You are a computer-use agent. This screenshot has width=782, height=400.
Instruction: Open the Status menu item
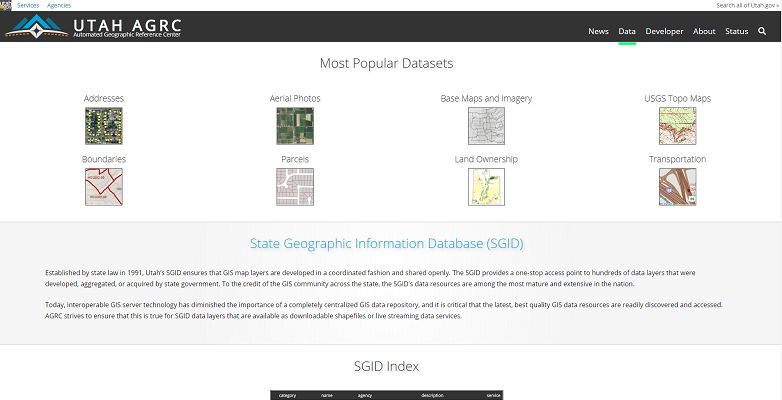tap(737, 31)
